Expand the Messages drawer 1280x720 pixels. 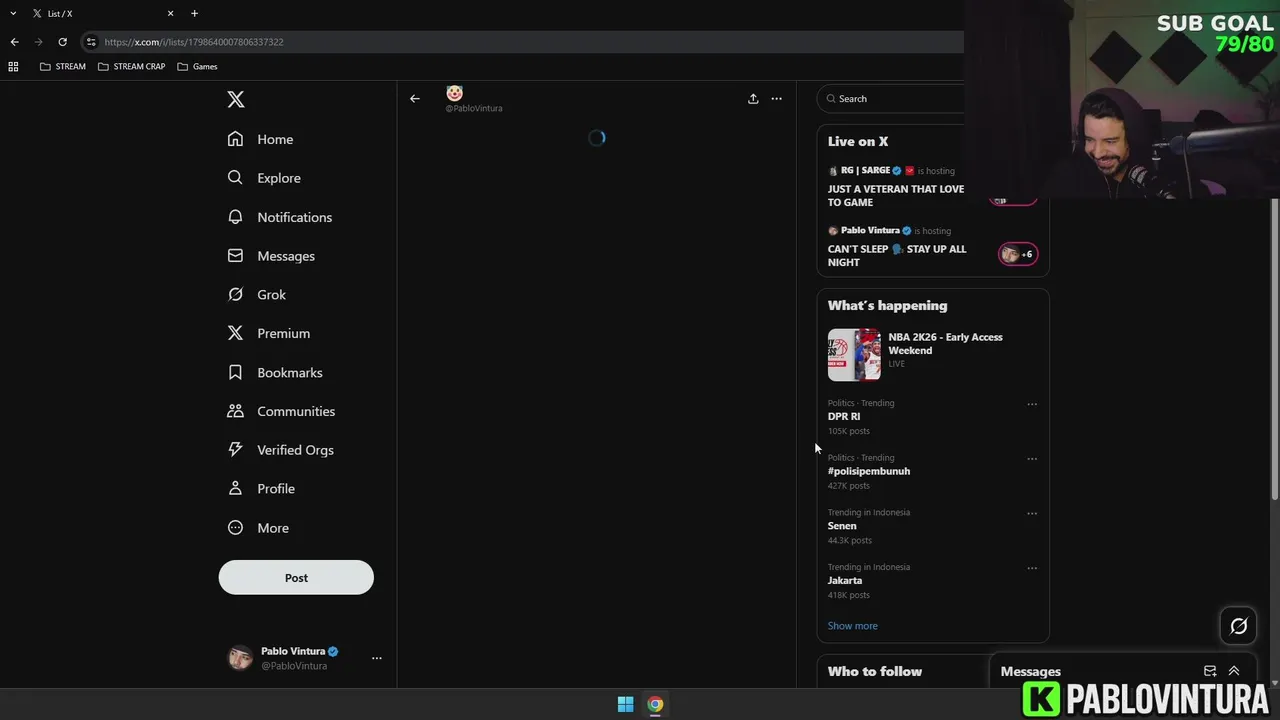click(x=1234, y=671)
